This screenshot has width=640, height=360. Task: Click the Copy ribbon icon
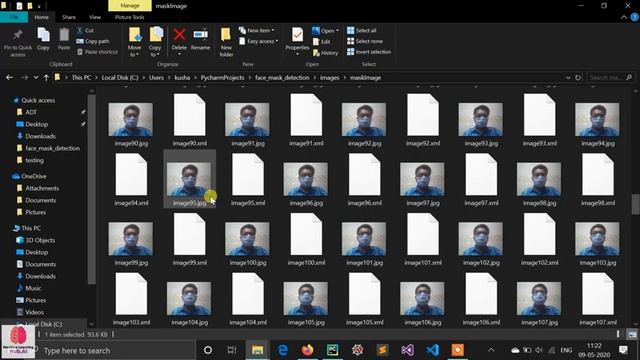43,40
